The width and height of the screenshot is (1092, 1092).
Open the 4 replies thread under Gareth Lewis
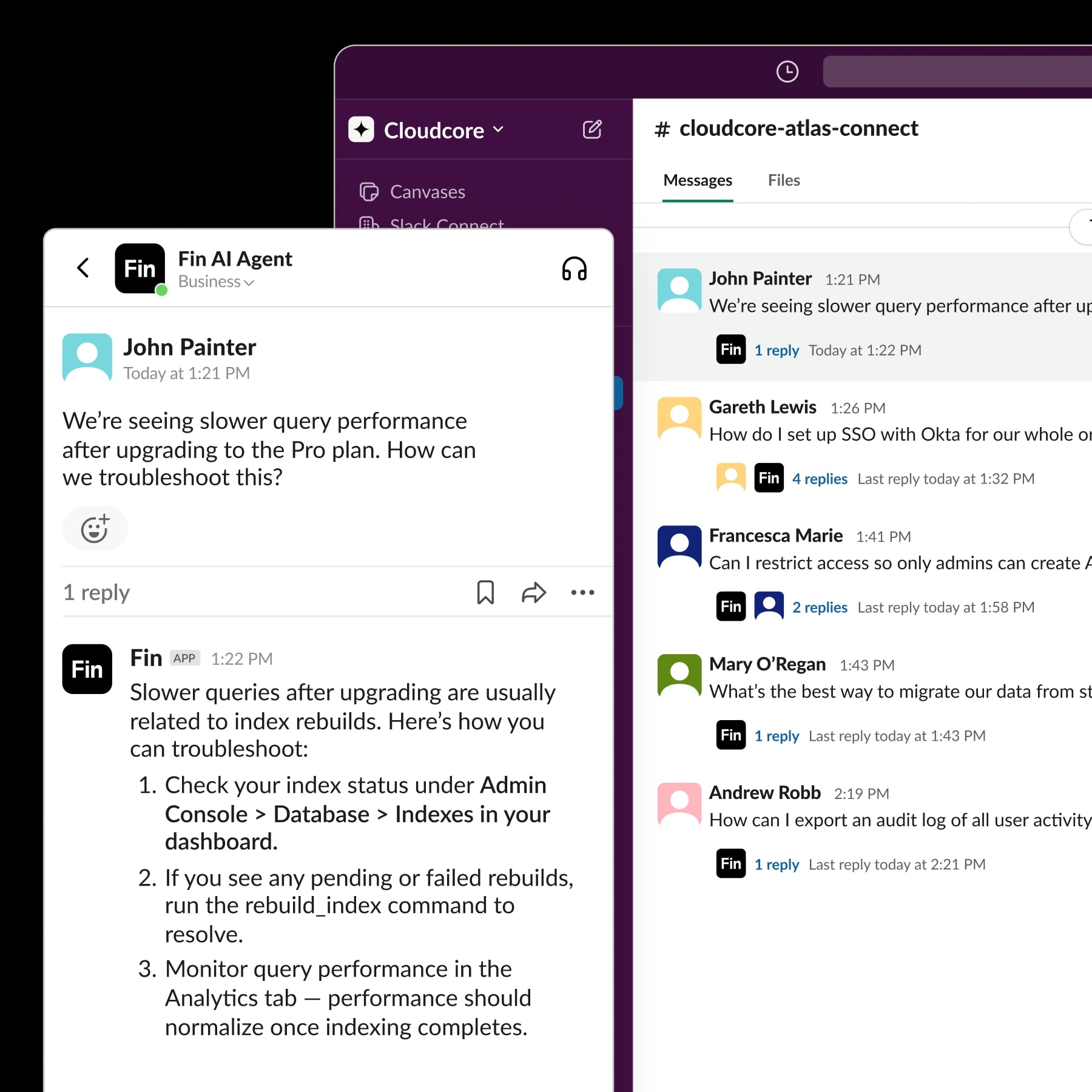820,479
